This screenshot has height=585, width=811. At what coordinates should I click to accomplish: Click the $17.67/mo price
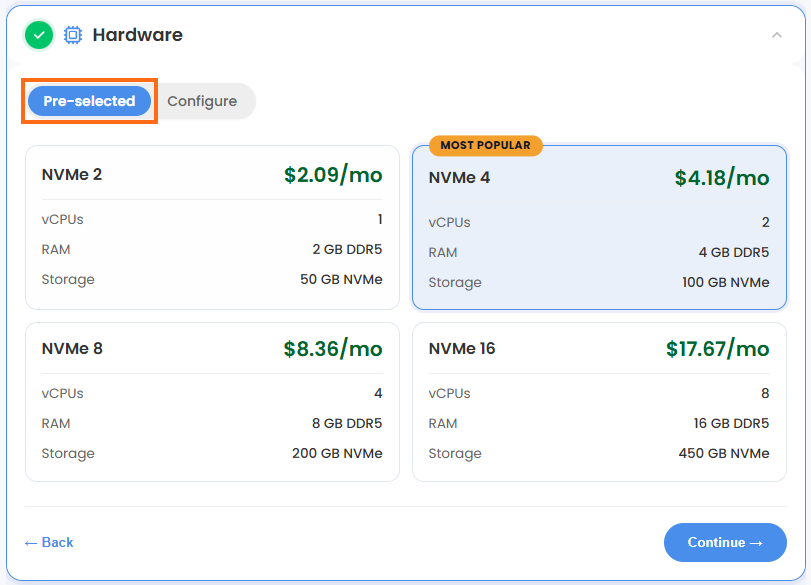pos(718,349)
